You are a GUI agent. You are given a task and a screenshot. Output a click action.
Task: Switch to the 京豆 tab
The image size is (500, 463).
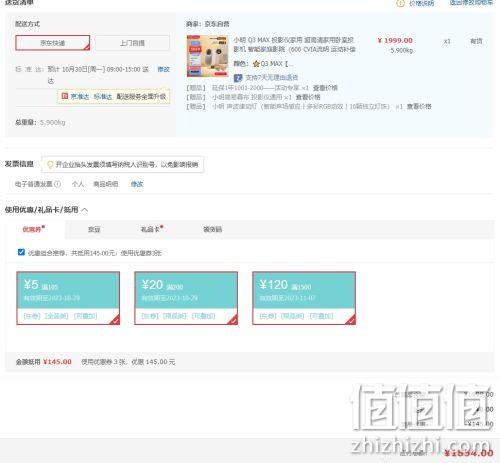[x=94, y=229]
